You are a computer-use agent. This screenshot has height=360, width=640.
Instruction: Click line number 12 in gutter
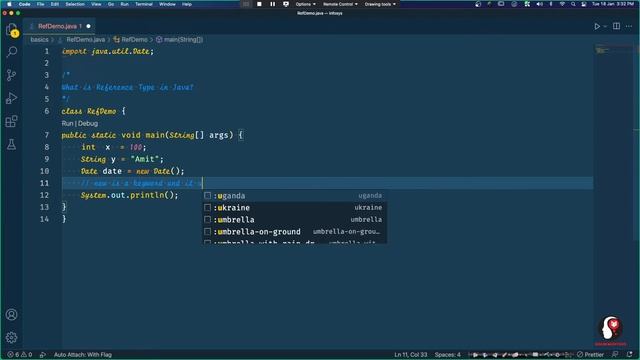44,195
